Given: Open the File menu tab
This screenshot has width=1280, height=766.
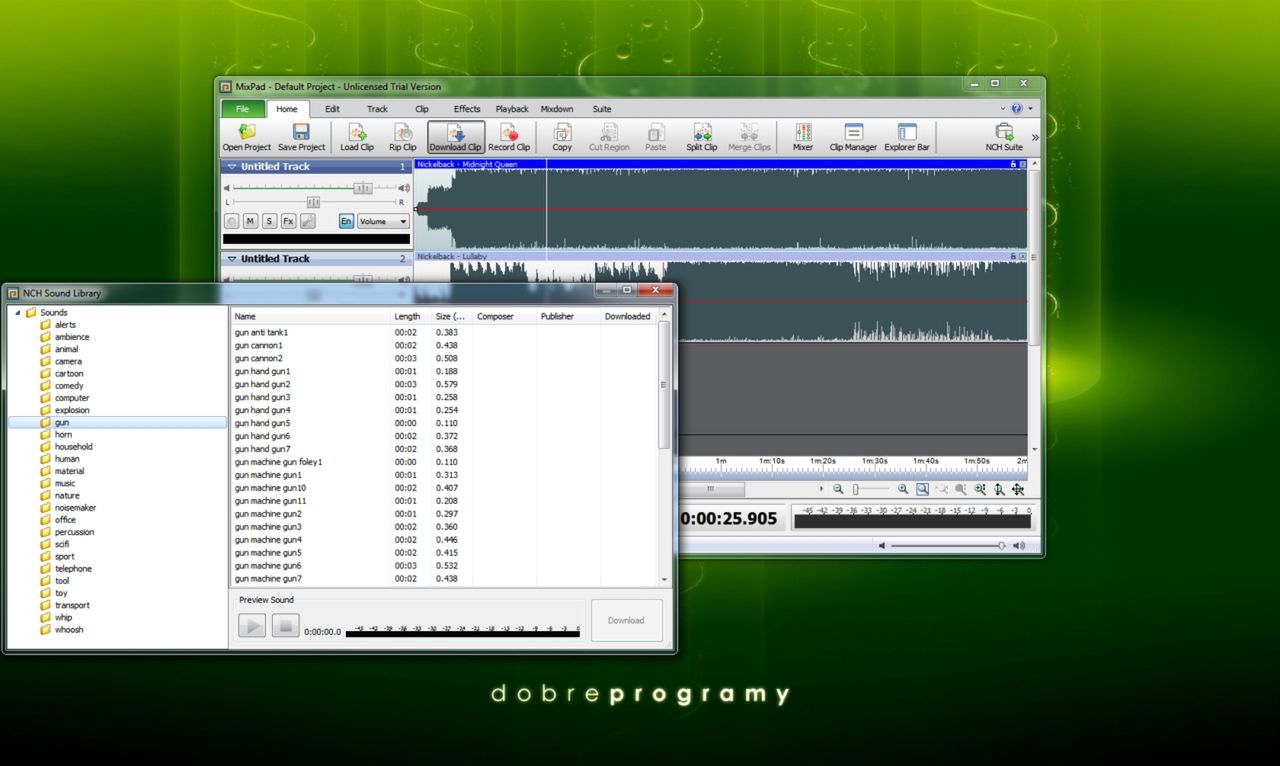Looking at the screenshot, I should coord(243,109).
